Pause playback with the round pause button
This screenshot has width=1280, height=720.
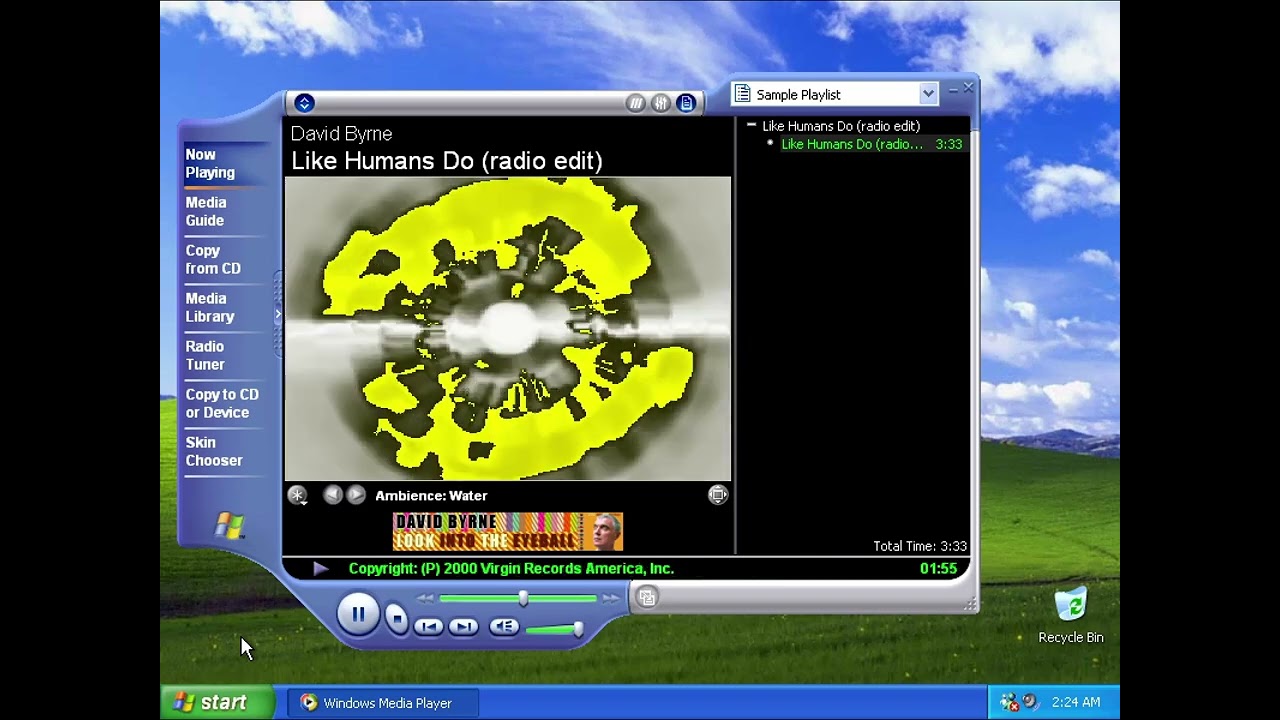[x=358, y=614]
